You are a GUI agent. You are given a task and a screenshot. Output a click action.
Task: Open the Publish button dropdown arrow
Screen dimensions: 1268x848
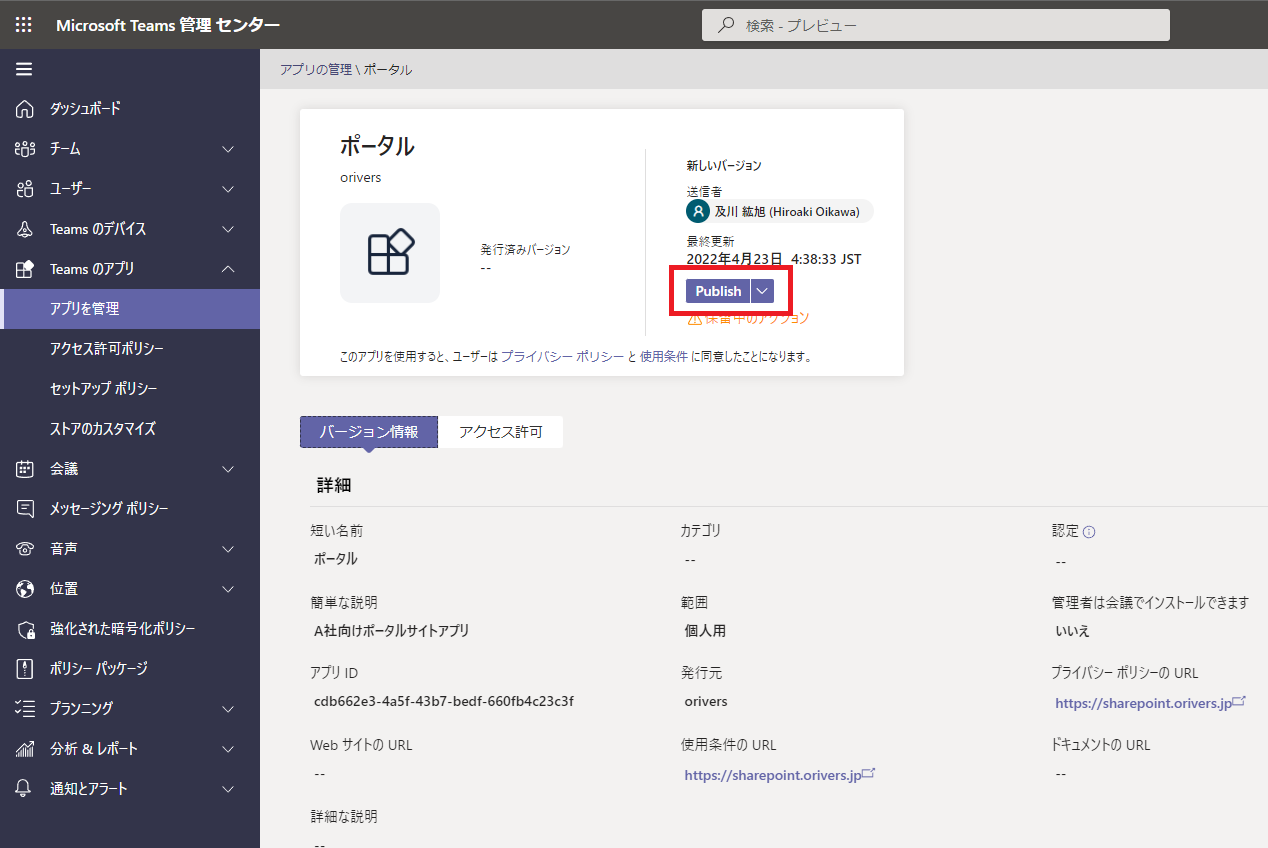(762, 291)
